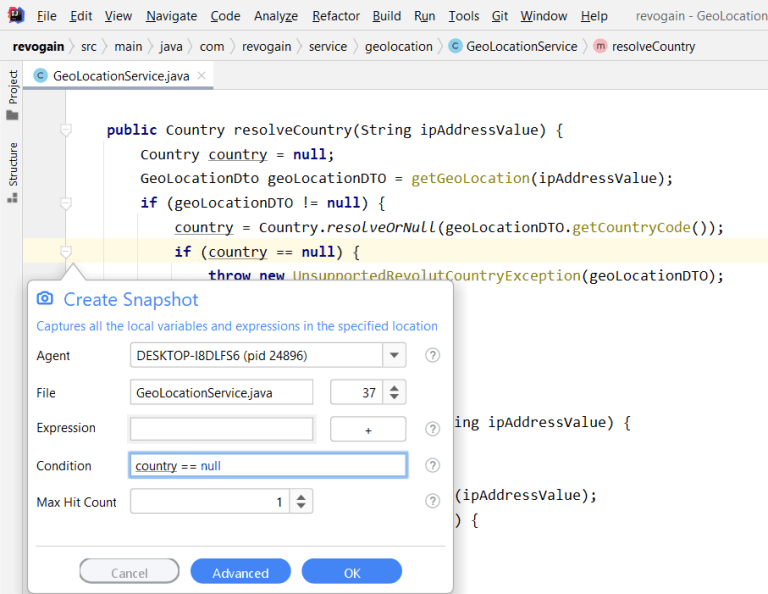Collapse resolveCountry method via gutter fold marker
768x594 pixels.
[66, 130]
